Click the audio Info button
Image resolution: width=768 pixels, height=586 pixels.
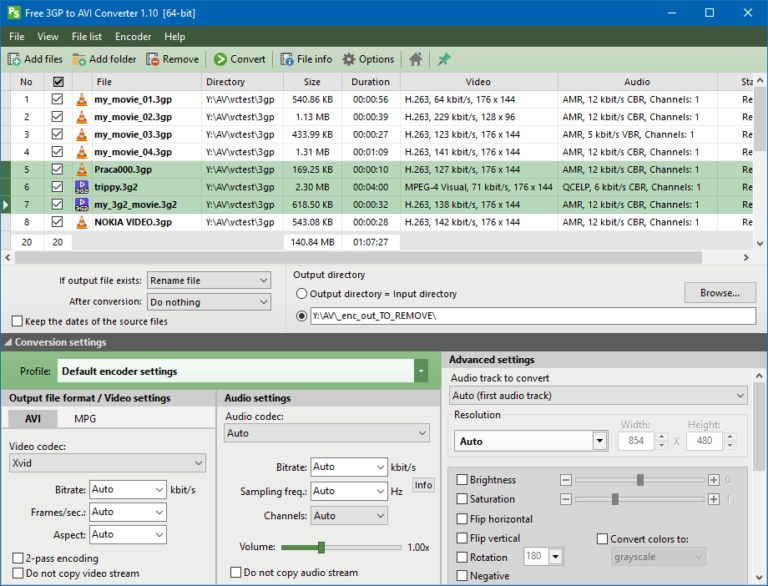(423, 485)
